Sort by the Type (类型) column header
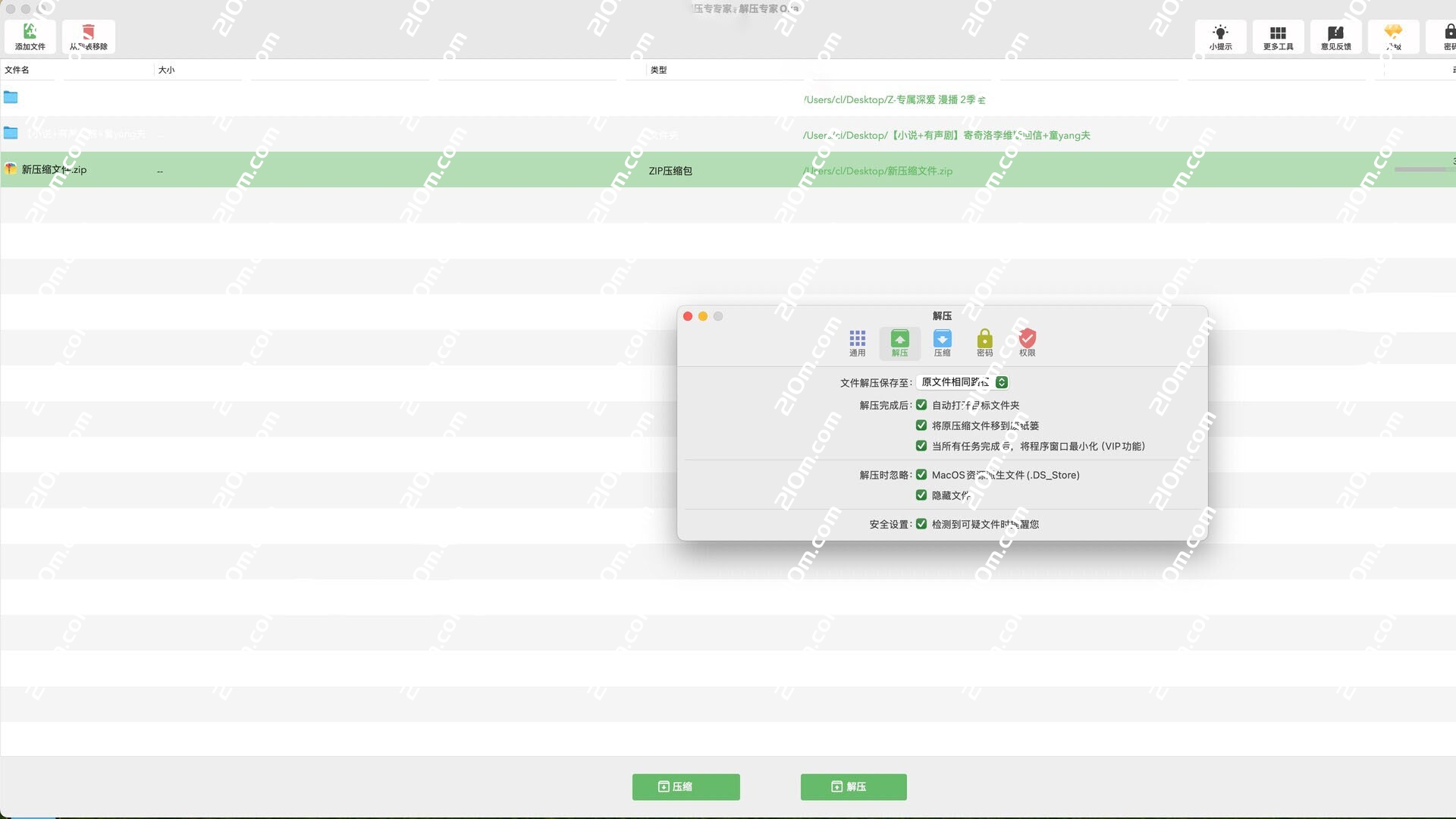The width and height of the screenshot is (1456, 819). 658,70
